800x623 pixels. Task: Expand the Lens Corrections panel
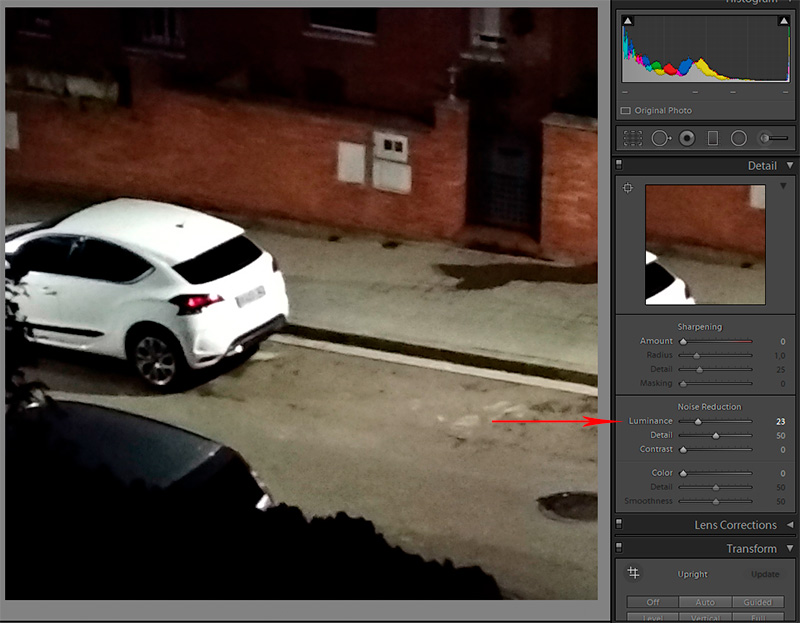coord(789,525)
